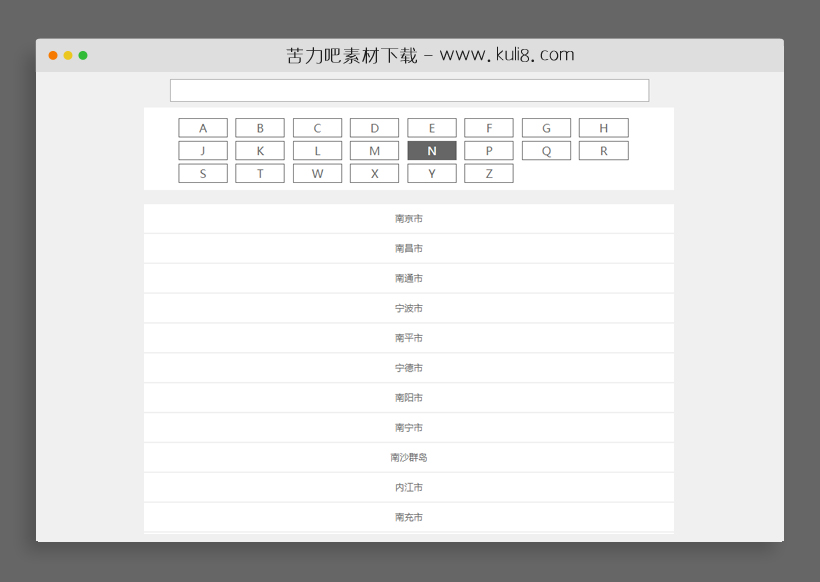Click the letter S button
This screenshot has height=582, width=820.
[x=202, y=173]
